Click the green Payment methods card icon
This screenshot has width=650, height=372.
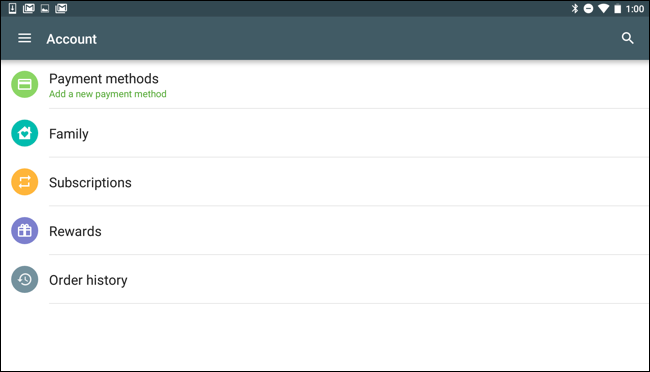pos(24,84)
